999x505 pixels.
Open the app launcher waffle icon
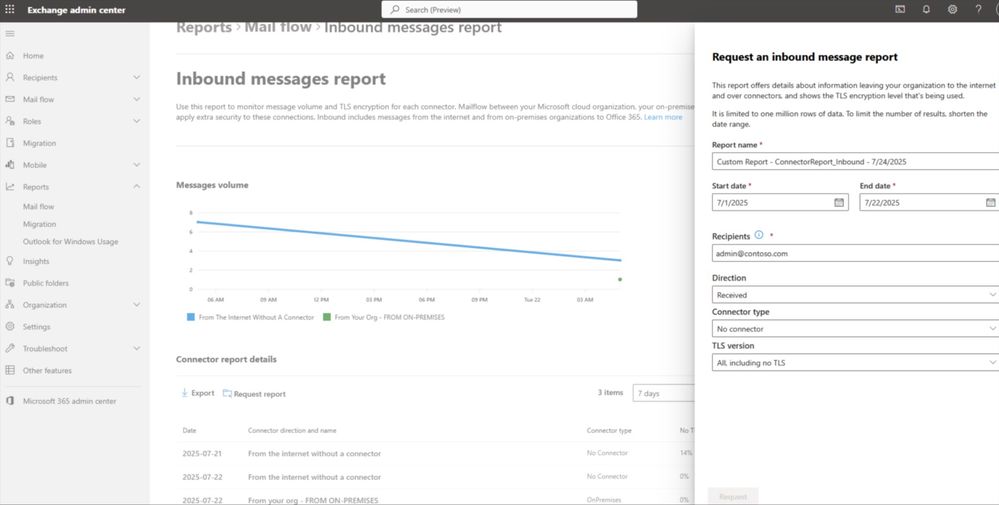(10, 10)
